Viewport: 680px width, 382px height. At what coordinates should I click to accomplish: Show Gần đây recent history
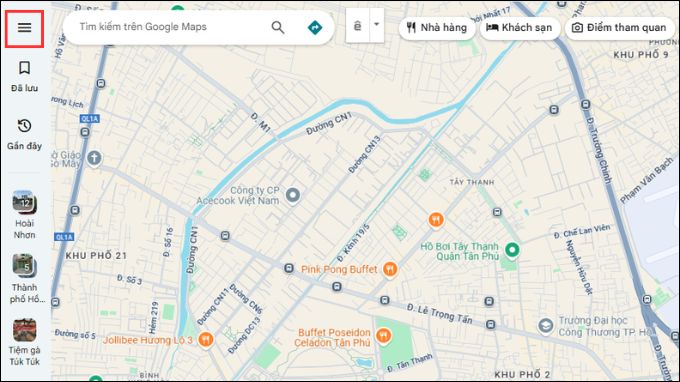tap(24, 134)
